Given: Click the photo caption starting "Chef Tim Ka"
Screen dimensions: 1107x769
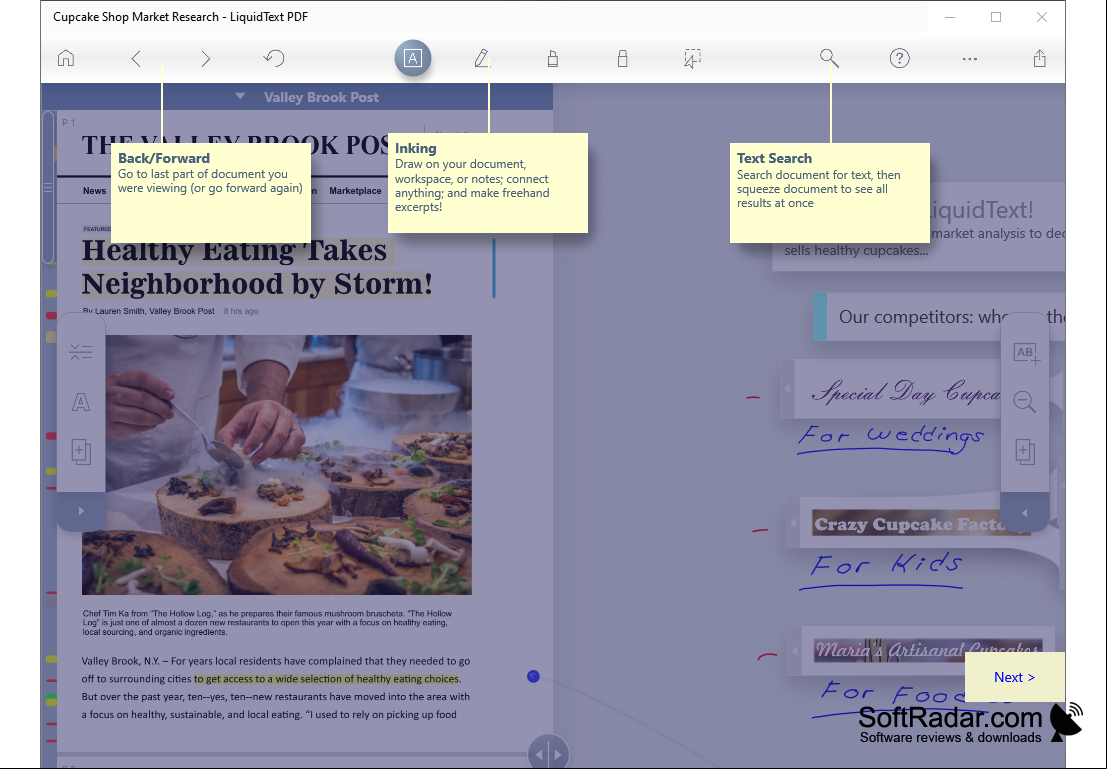Looking at the screenshot, I should (x=267, y=623).
